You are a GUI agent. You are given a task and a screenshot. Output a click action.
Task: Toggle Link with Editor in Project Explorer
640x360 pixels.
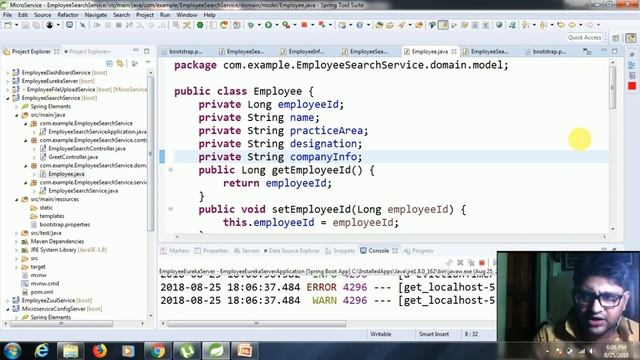[x=120, y=63]
